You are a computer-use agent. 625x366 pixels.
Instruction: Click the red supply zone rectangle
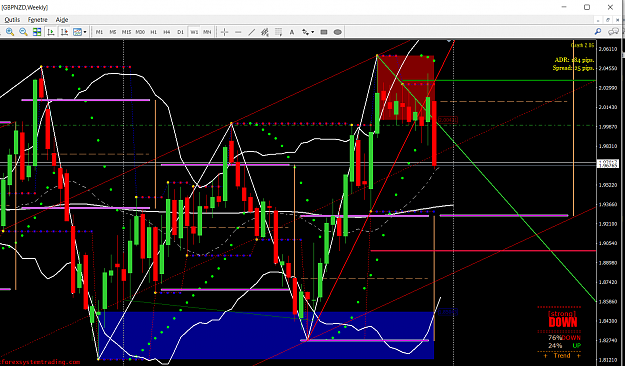click(405, 88)
